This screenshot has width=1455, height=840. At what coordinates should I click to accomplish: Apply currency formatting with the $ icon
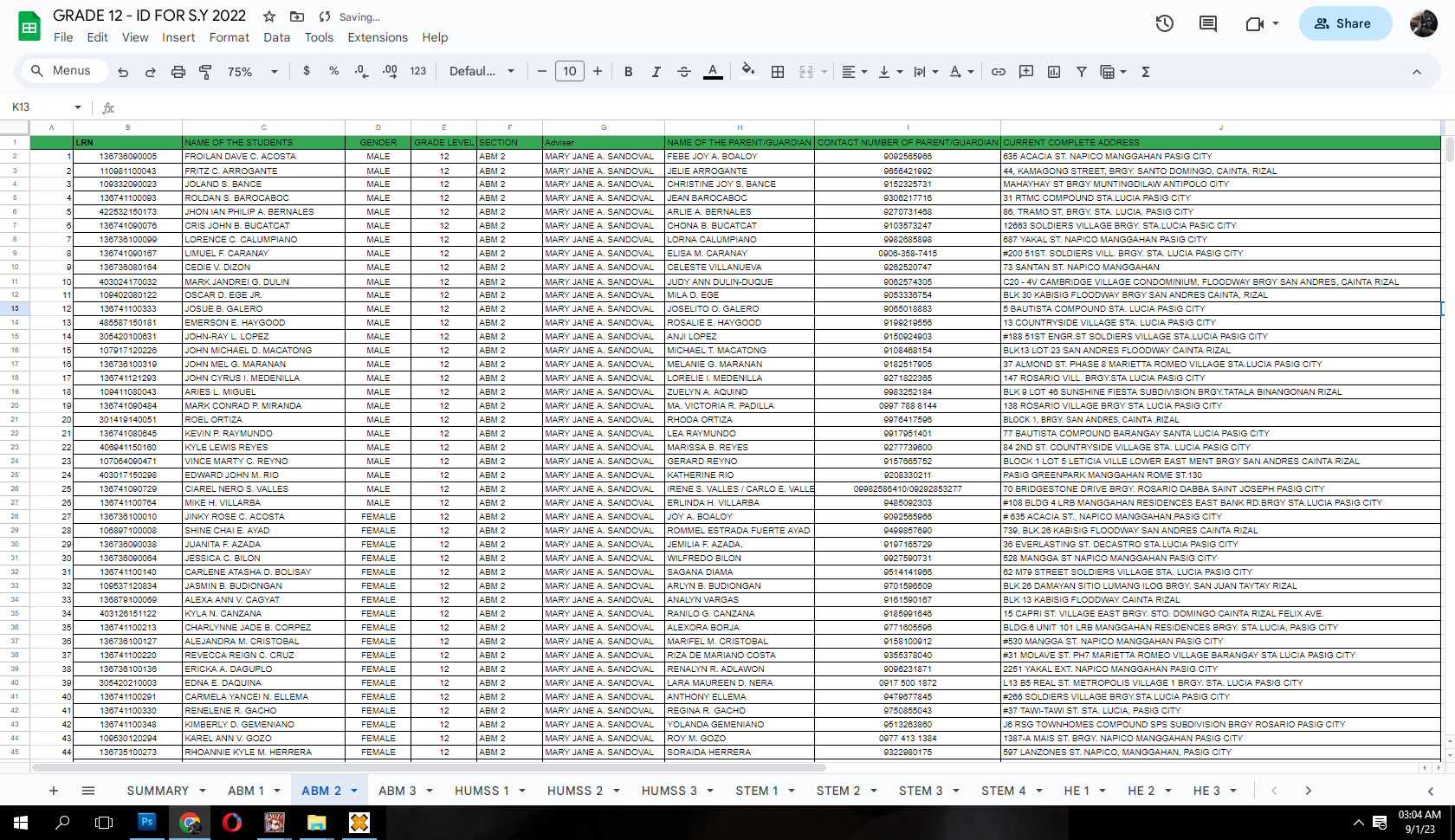[306, 71]
